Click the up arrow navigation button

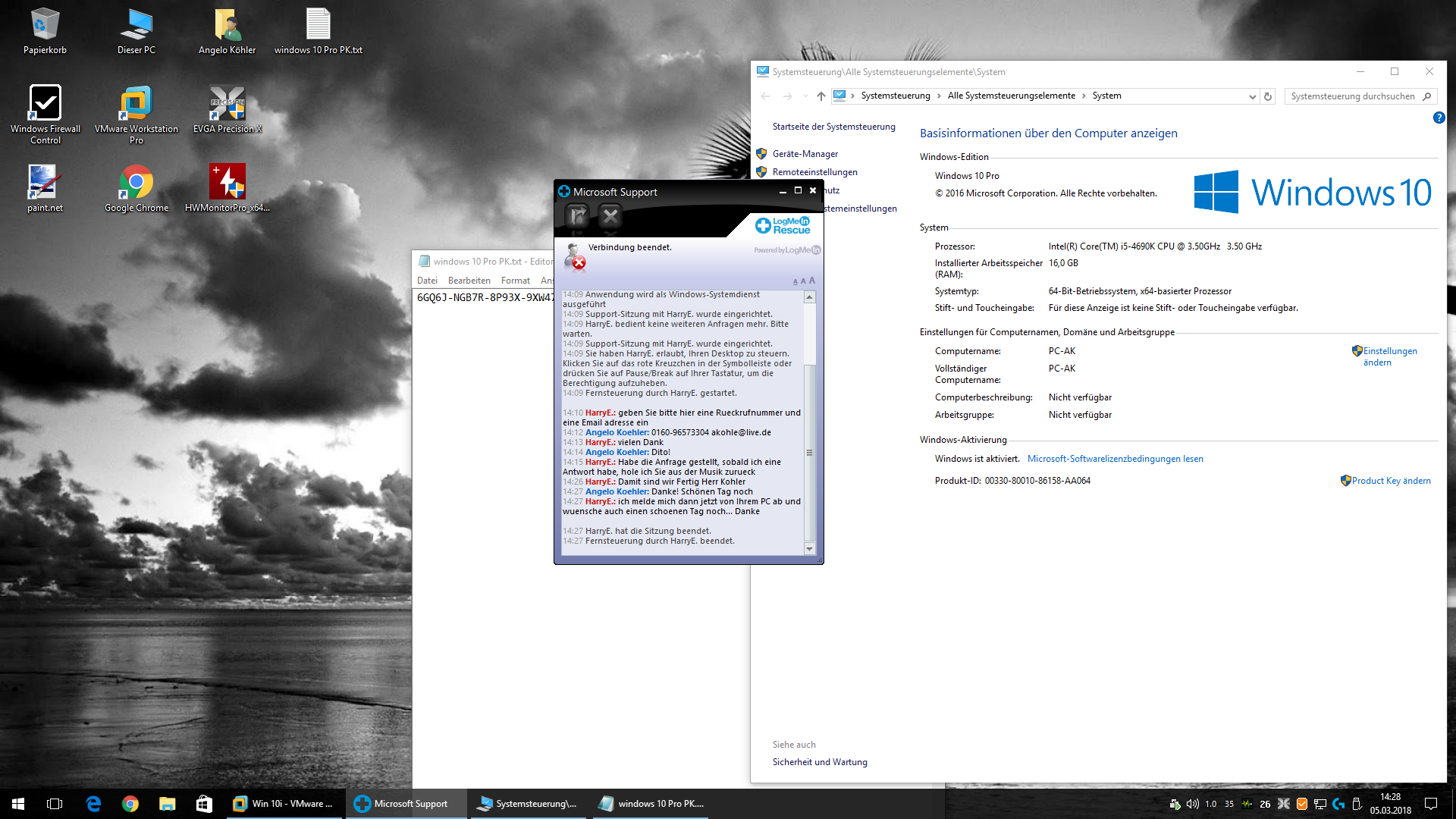(821, 96)
